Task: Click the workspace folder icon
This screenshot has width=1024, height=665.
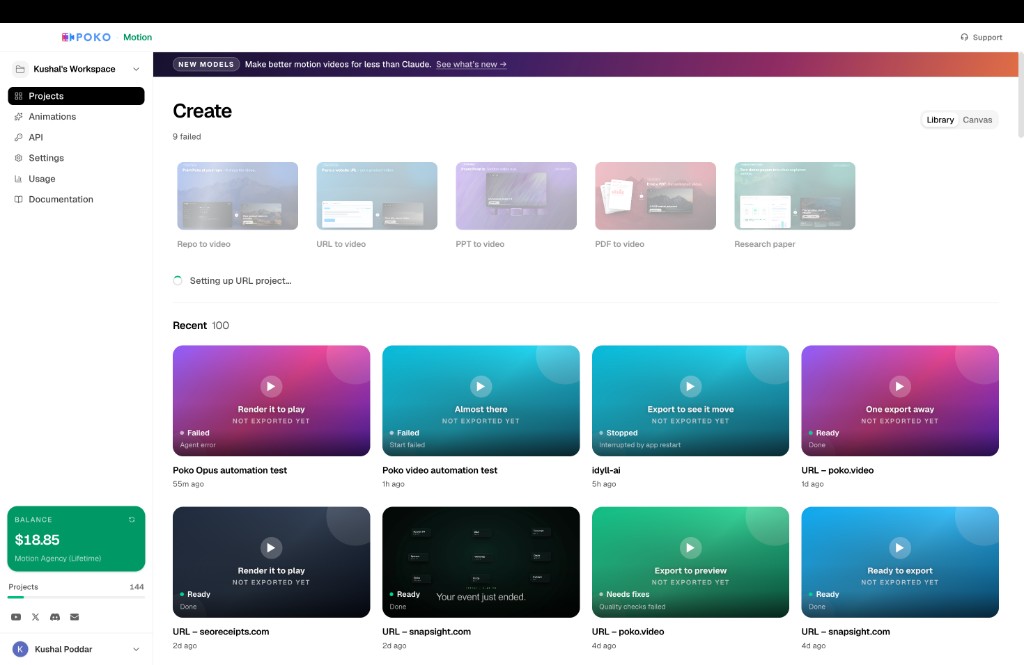Action: click(x=20, y=69)
